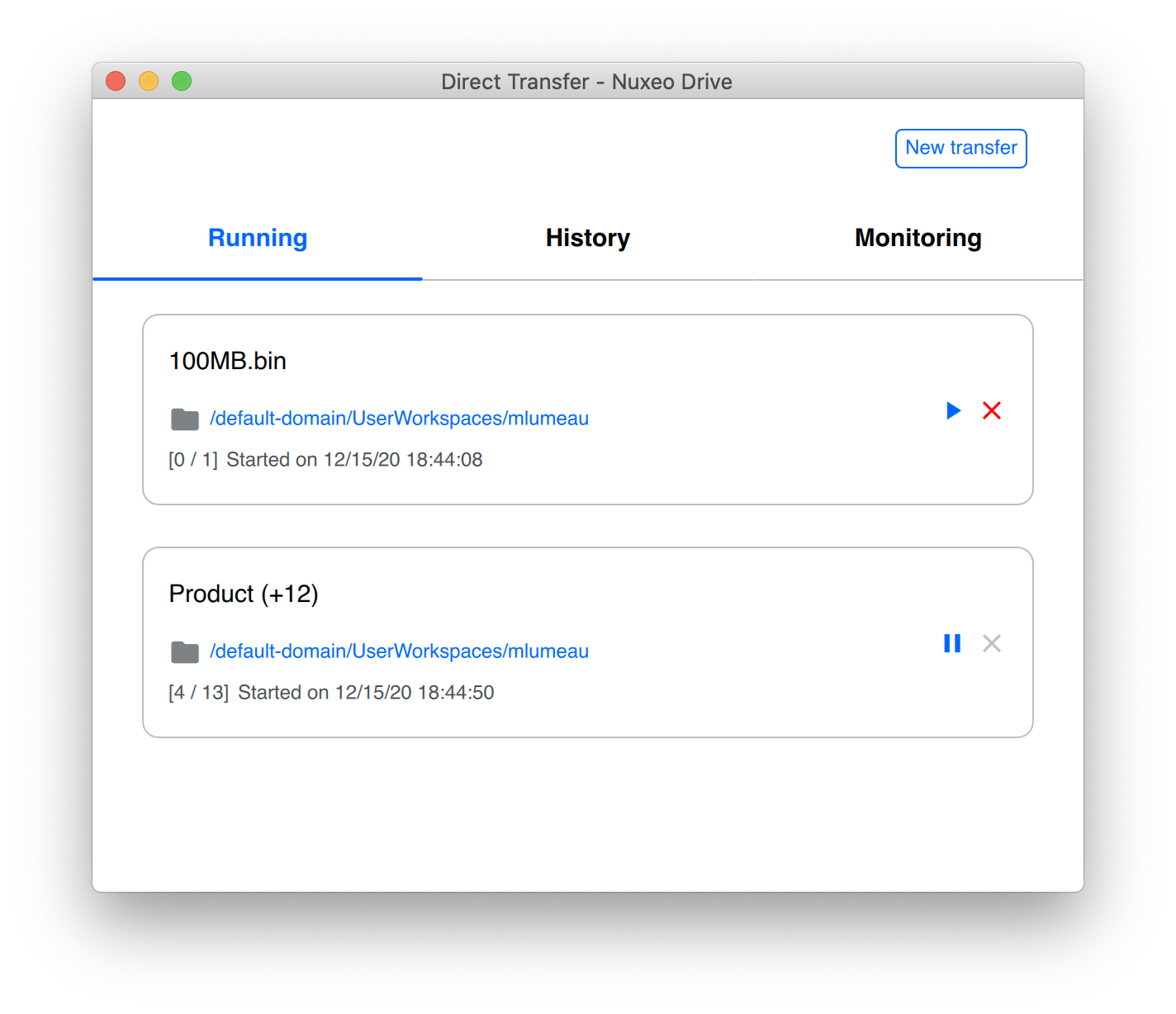Pause the Product (+12) transfer
Viewport: 1176px width, 1014px height.
952,643
